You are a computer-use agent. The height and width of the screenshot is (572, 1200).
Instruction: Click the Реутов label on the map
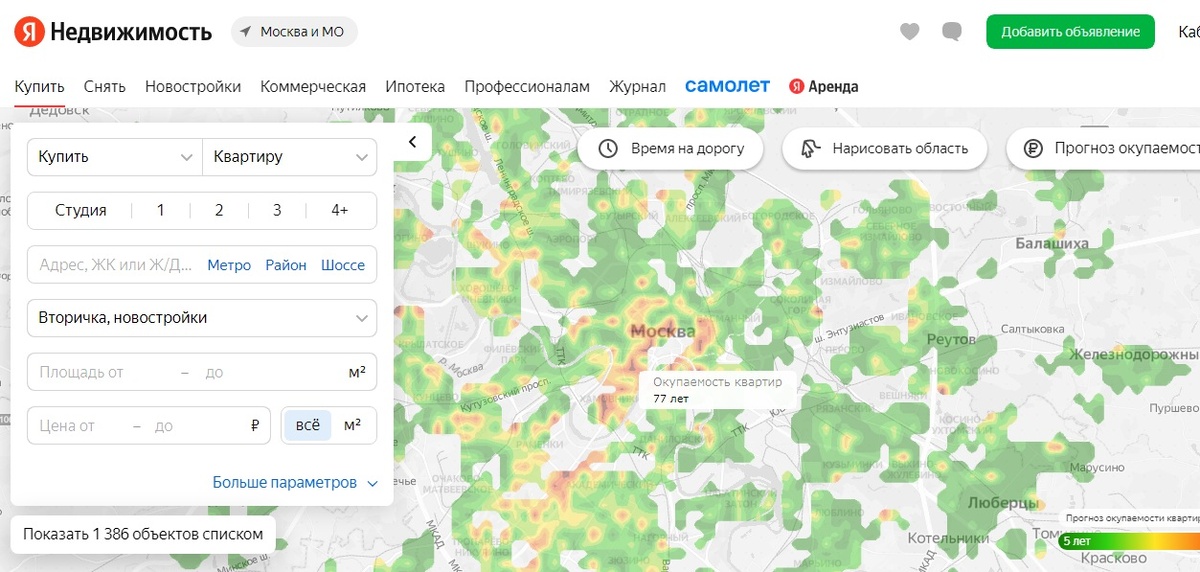(x=951, y=340)
